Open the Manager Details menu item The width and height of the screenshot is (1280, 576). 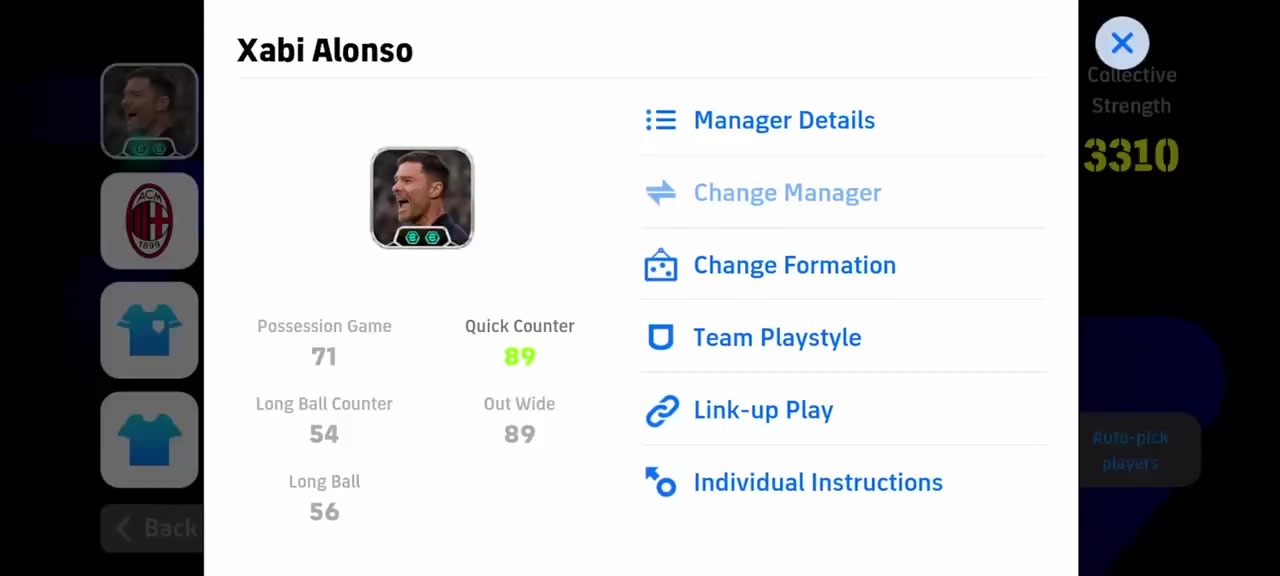click(784, 120)
